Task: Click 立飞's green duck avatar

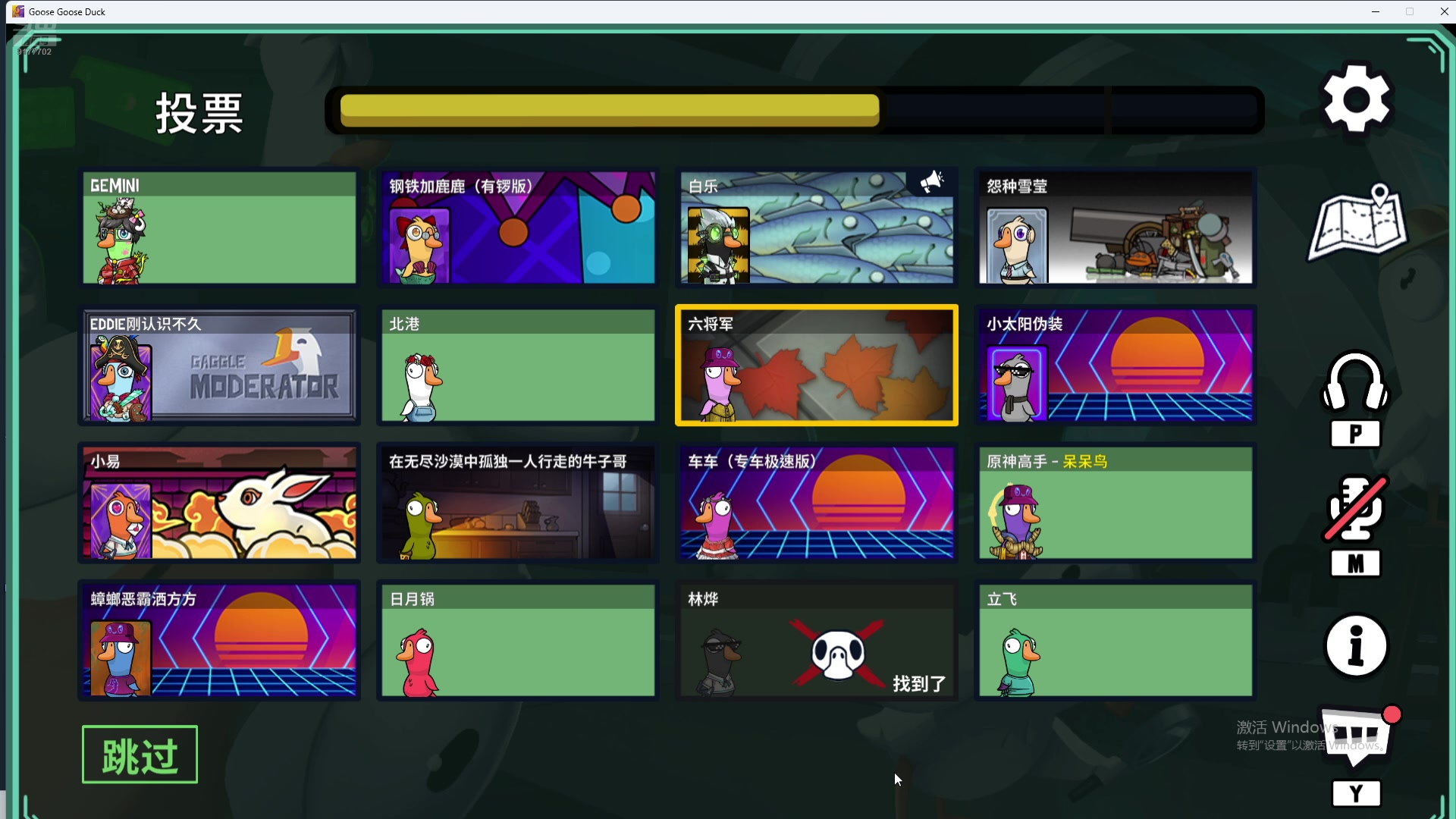Action: (x=1018, y=663)
